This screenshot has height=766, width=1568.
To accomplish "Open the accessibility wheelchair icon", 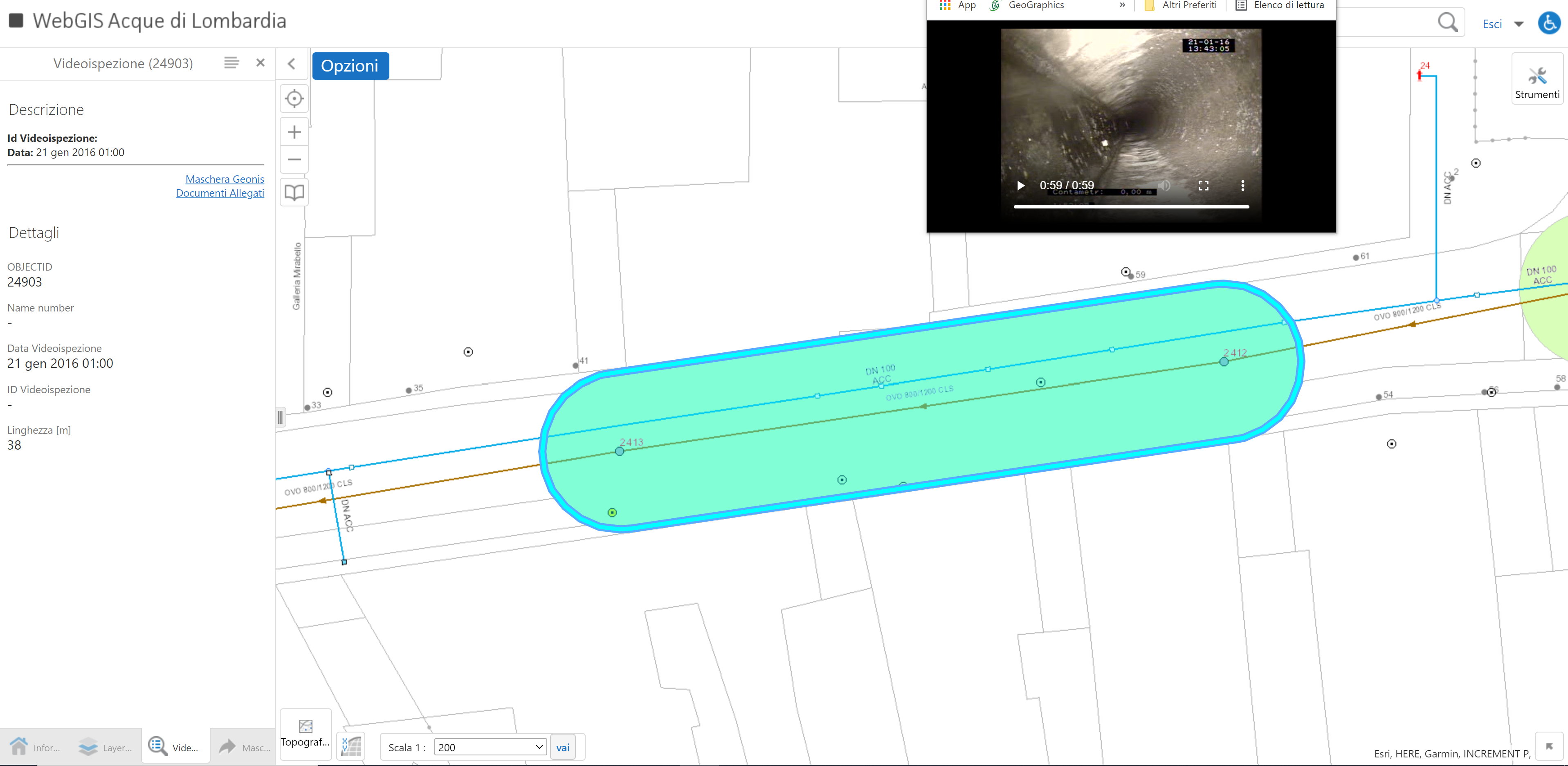I will pos(1548,23).
